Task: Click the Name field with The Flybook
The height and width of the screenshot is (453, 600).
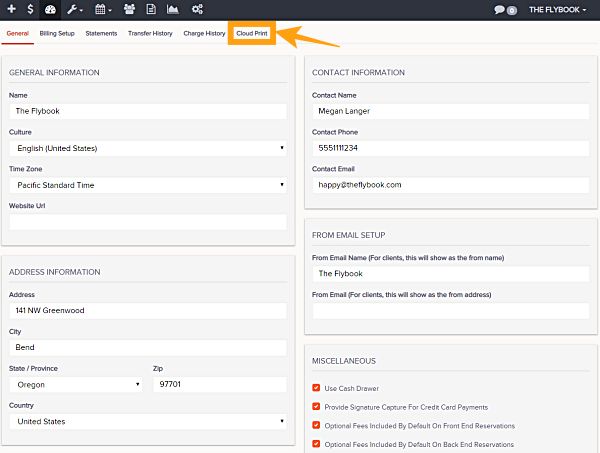Action: (148, 111)
